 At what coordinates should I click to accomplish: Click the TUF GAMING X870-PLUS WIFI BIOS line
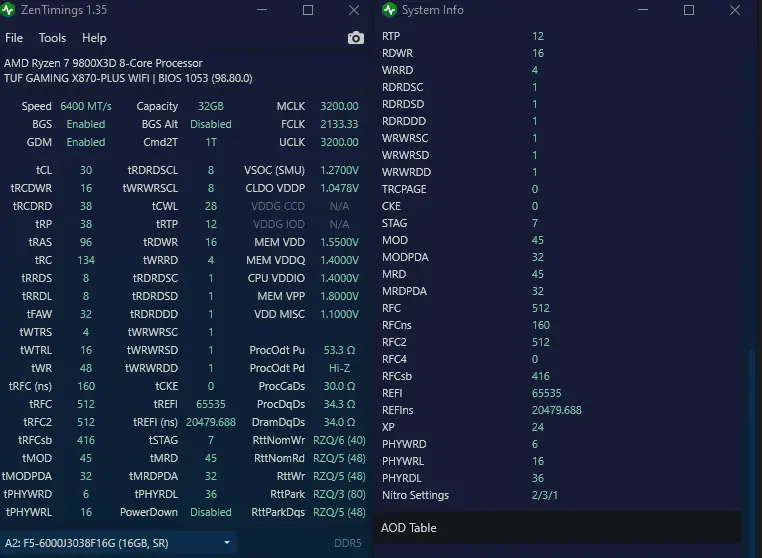point(128,78)
